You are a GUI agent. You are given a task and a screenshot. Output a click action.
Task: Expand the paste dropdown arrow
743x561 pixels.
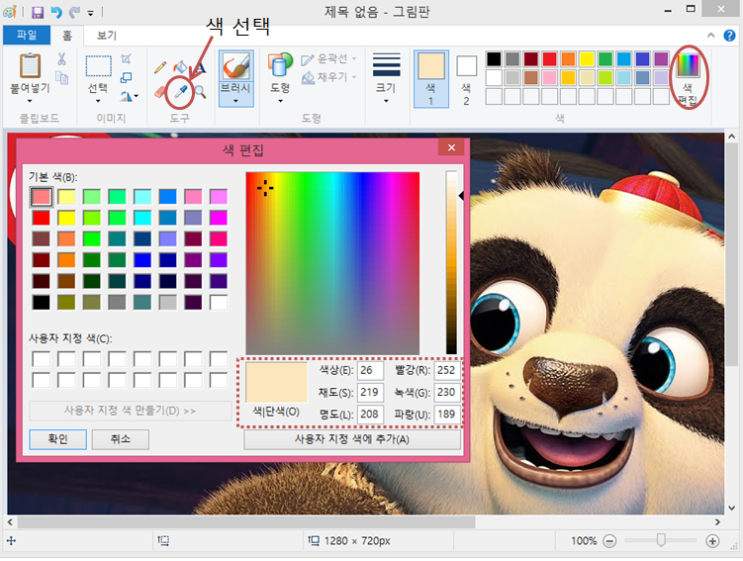(30, 101)
